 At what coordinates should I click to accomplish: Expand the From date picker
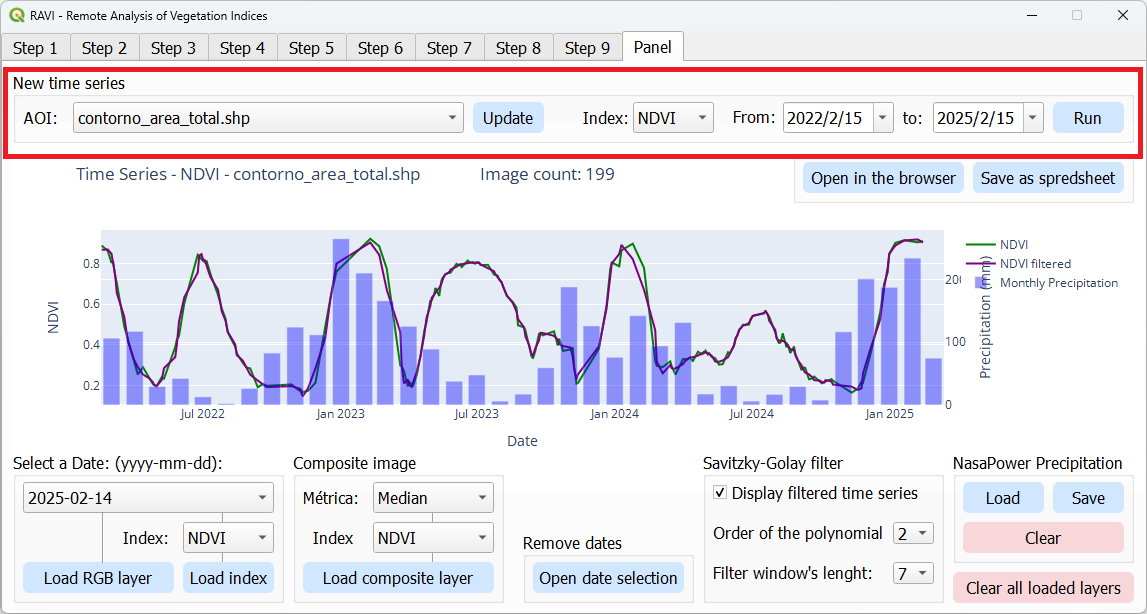click(x=881, y=117)
